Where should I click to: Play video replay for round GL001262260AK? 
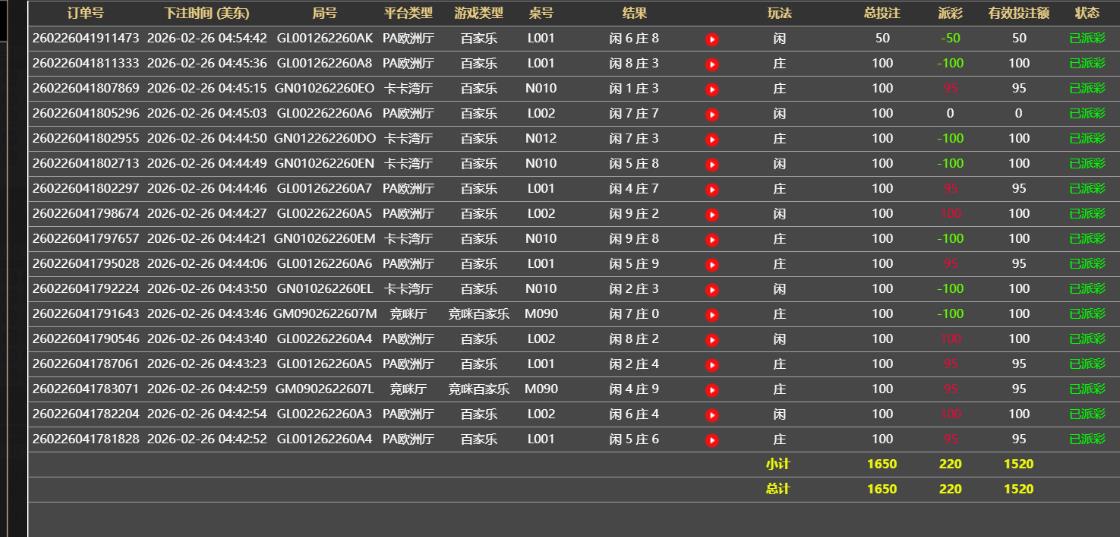(x=712, y=39)
